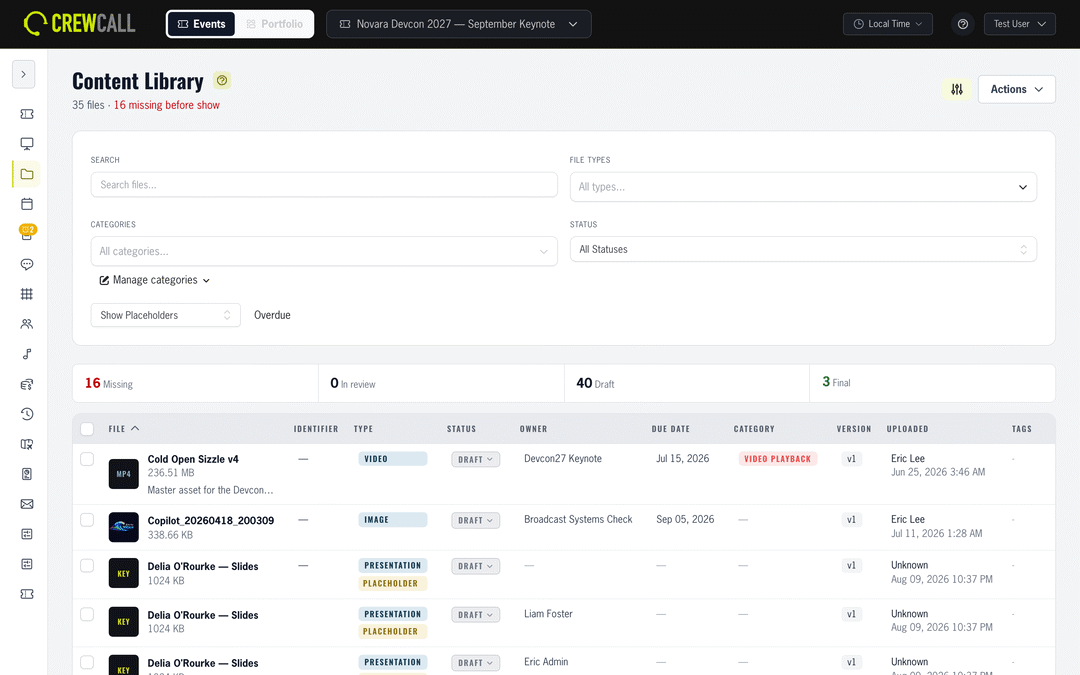Image resolution: width=1080 pixels, height=675 pixels.
Task: Click the VIDEO PLAYBACK category tag
Action: coord(778,459)
